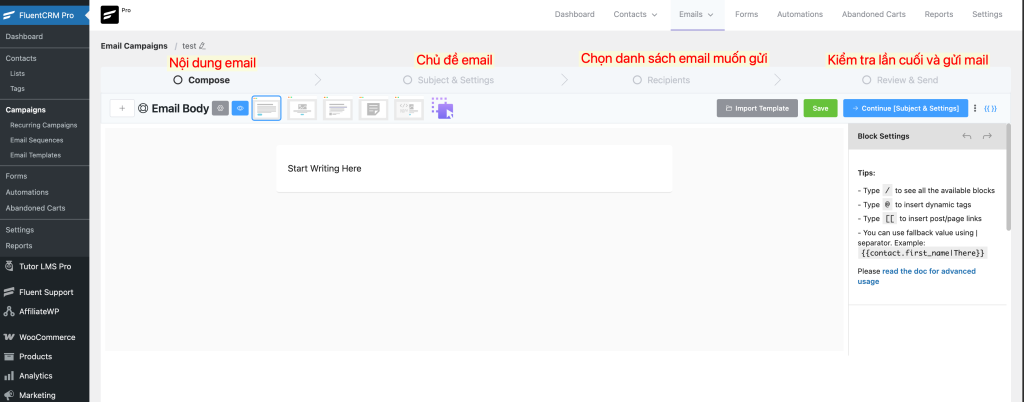Open the three-dot more options menu
This screenshot has height=402, width=1024.
pyautogui.click(x=975, y=108)
